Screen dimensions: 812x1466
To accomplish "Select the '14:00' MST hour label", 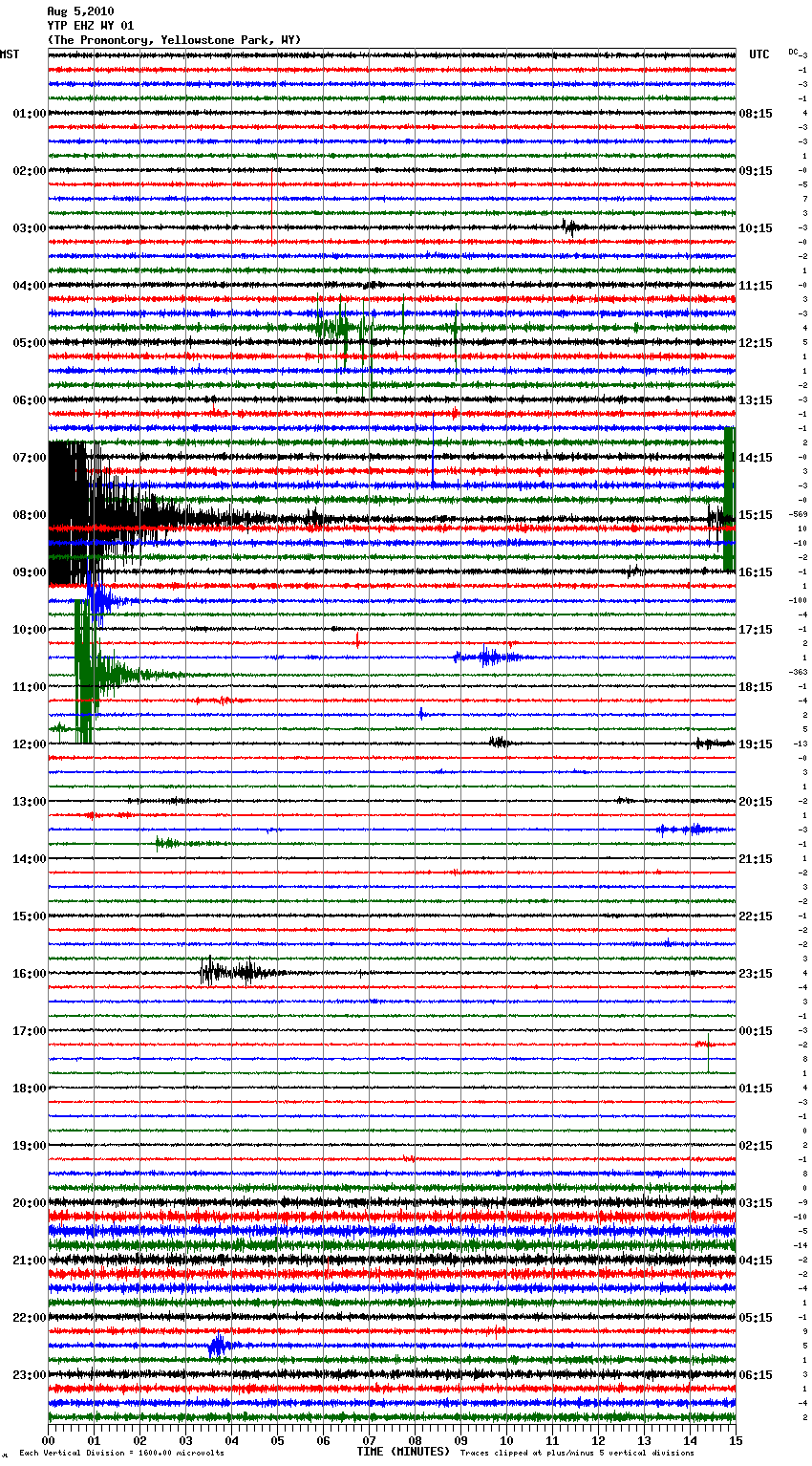I will tap(30, 859).
